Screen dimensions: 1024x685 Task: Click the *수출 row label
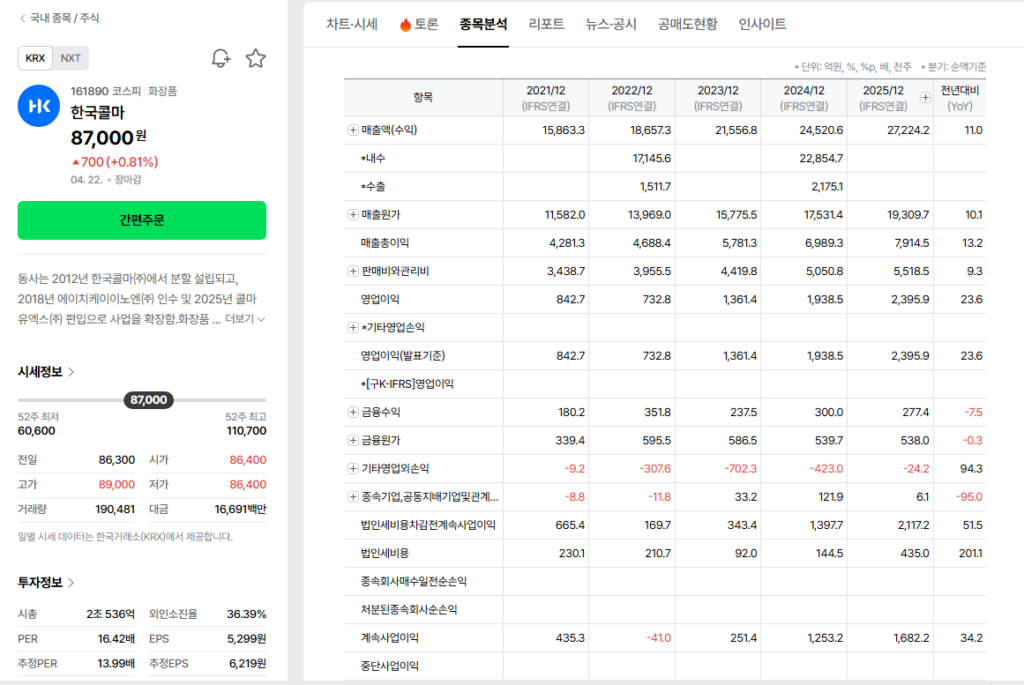coord(373,187)
